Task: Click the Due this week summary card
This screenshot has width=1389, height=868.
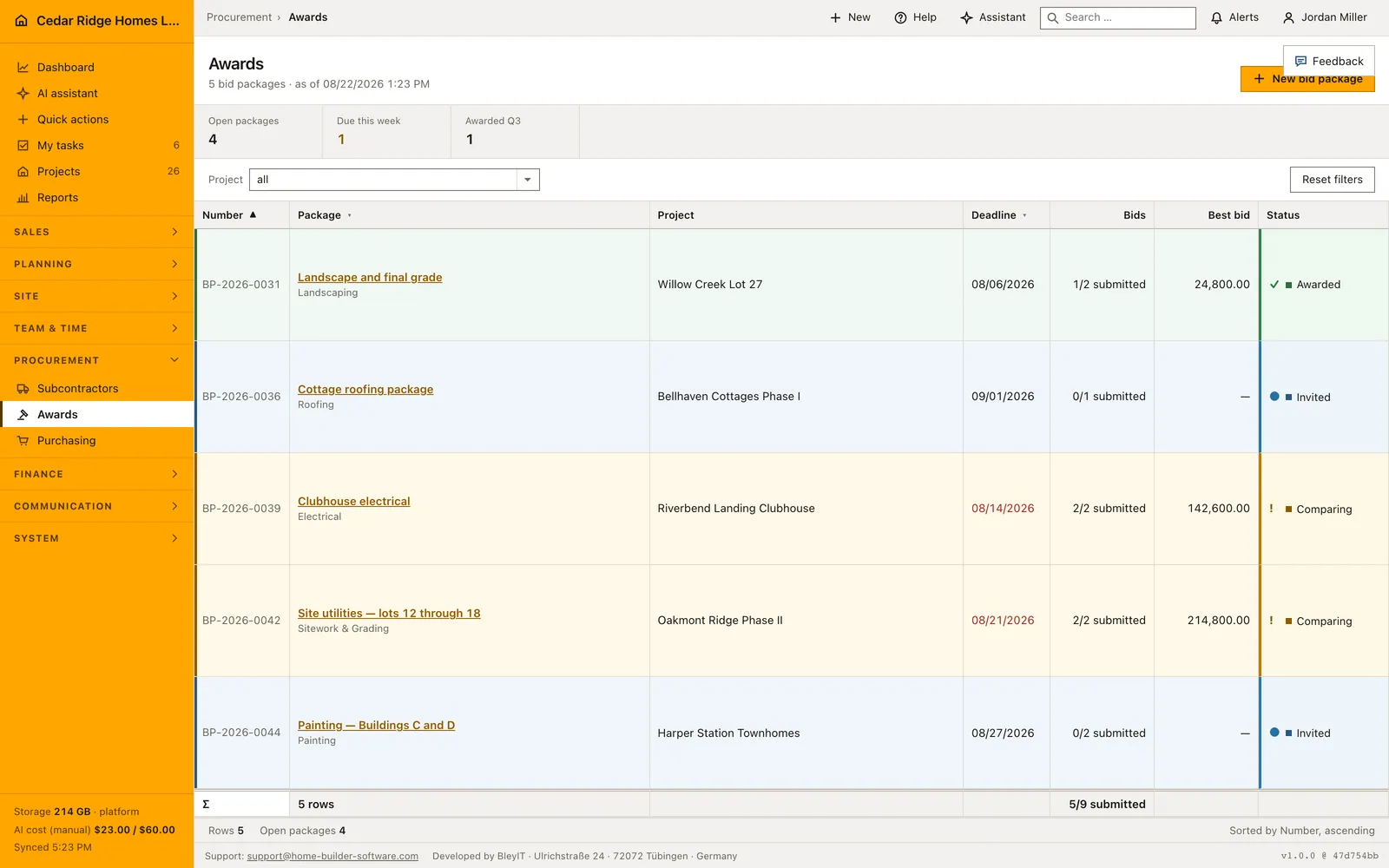Action: 387,132
